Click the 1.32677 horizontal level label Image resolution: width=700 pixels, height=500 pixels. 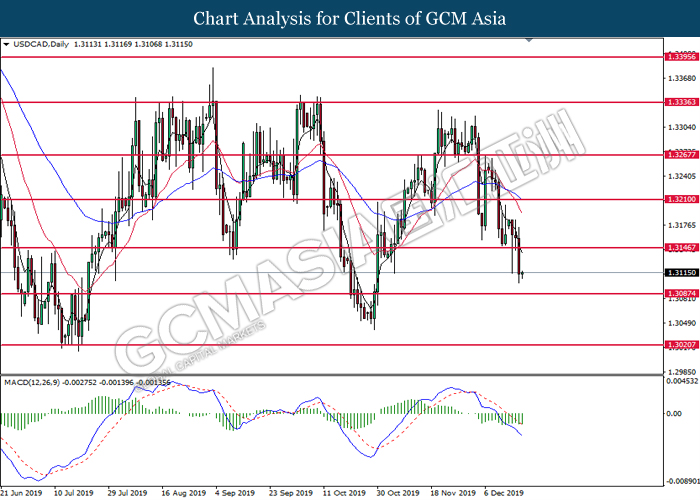click(680, 155)
